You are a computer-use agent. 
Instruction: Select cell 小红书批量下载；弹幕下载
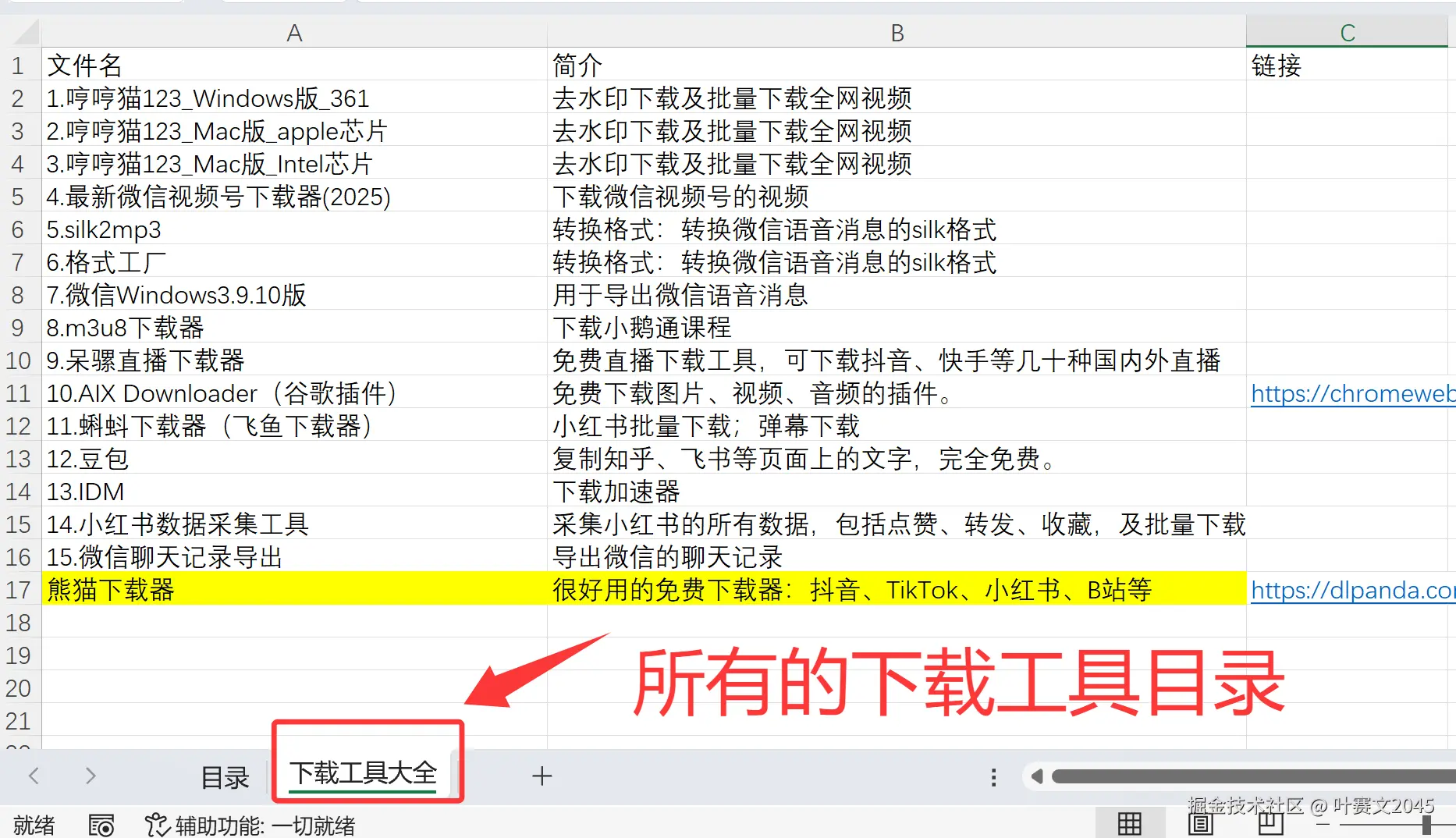click(x=897, y=426)
